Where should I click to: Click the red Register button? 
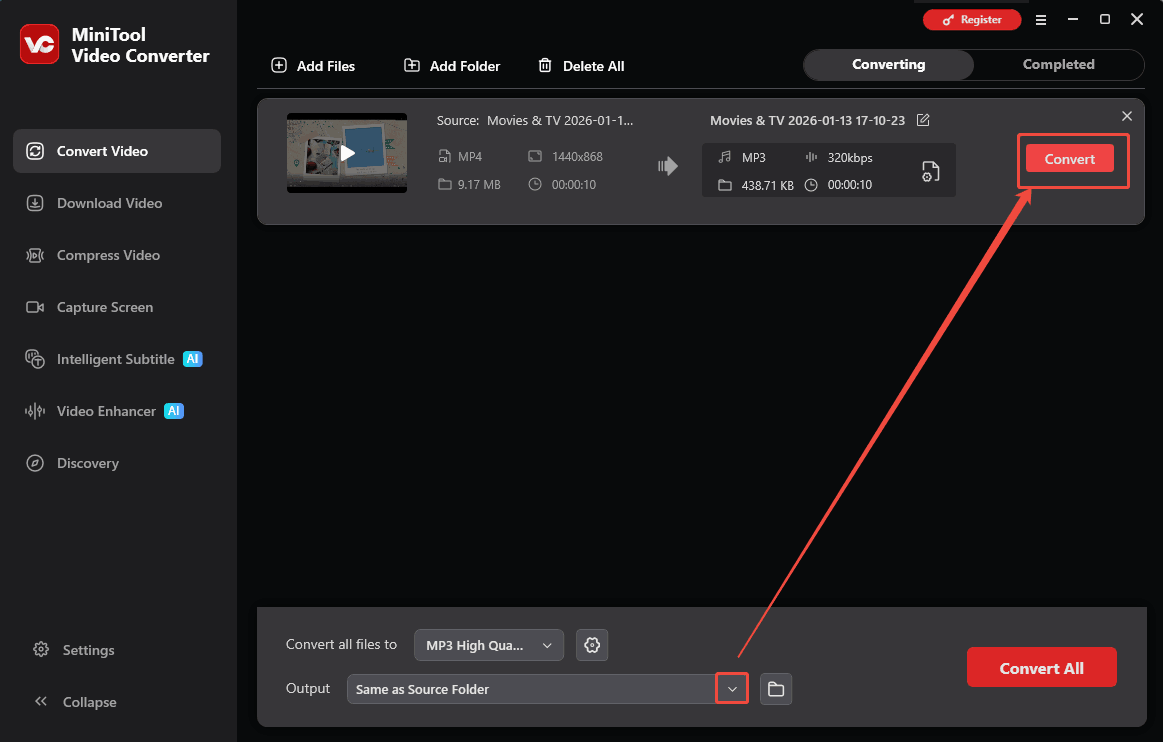point(972,20)
